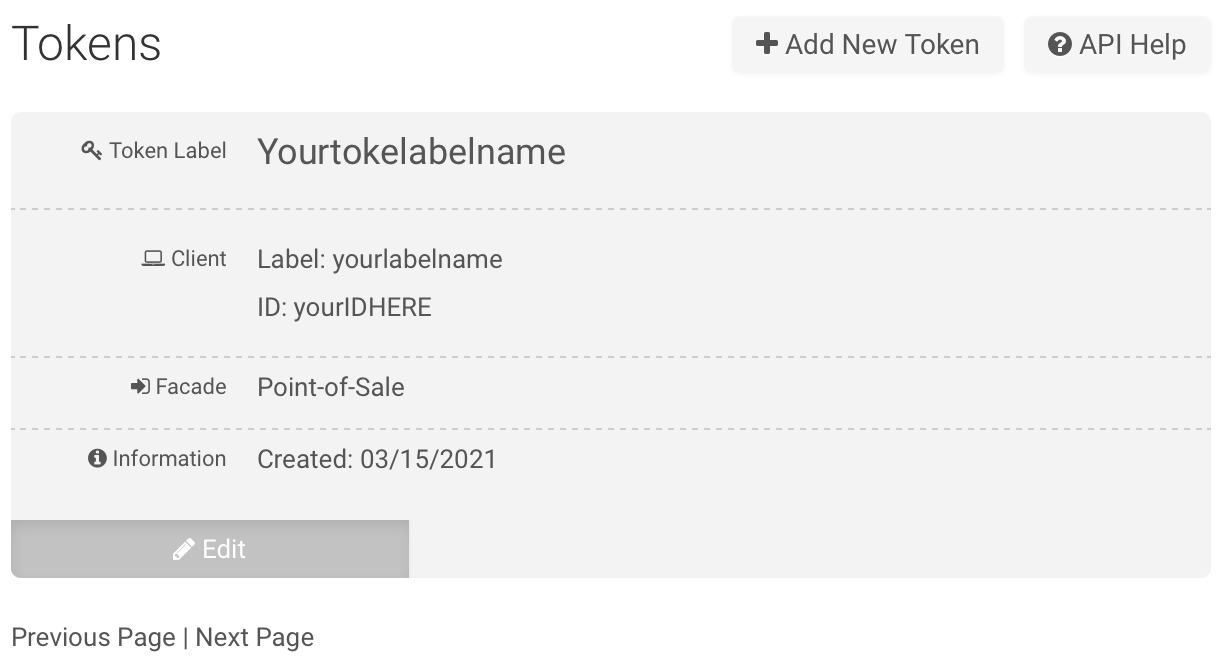Click the Token Label field name
The width and height of the screenshot is (1230, 660).
168,151
